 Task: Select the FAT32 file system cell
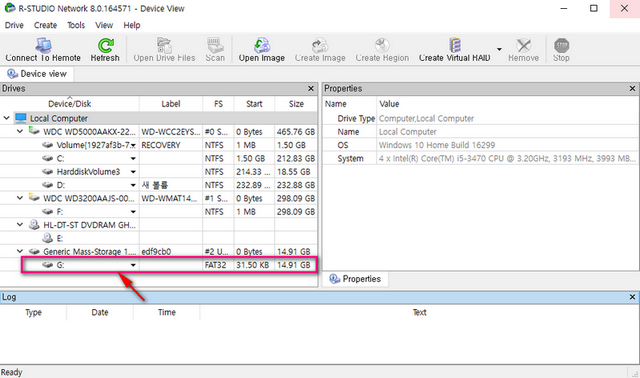[218, 265]
